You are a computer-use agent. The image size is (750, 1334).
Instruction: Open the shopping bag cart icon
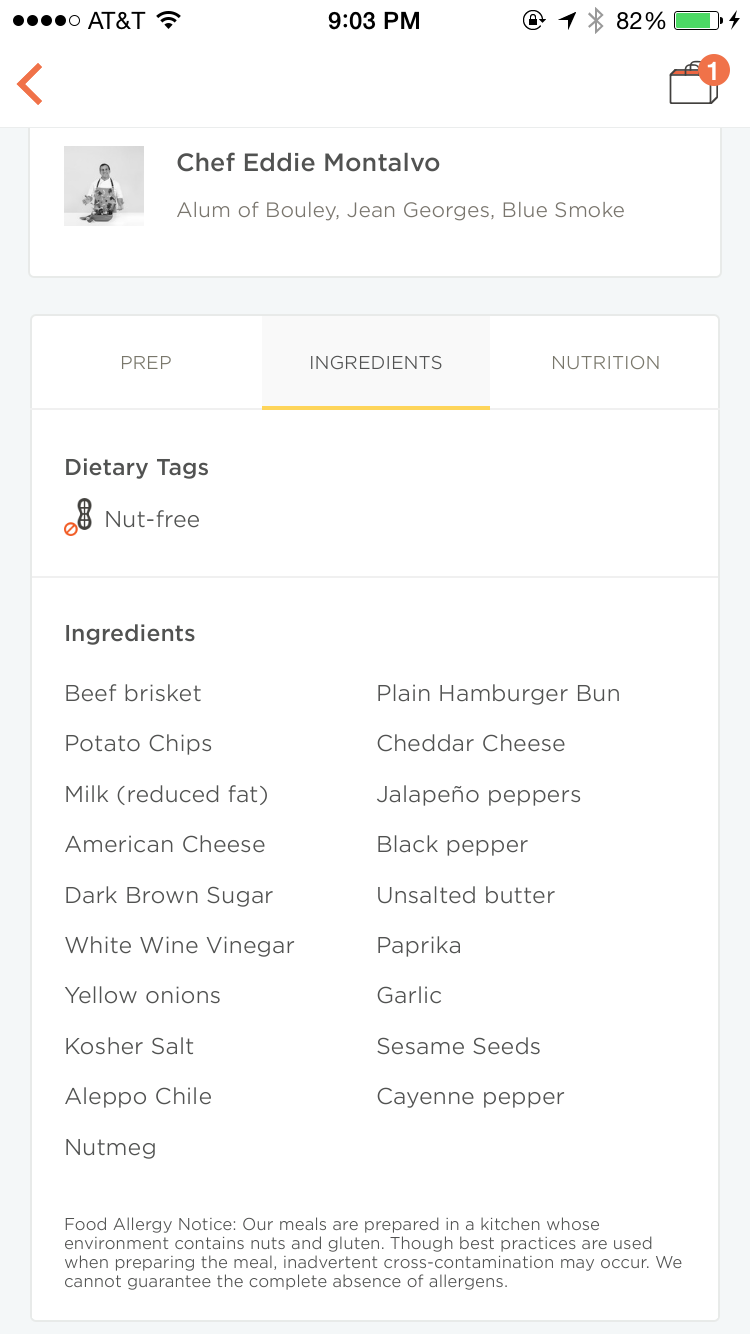tap(692, 86)
